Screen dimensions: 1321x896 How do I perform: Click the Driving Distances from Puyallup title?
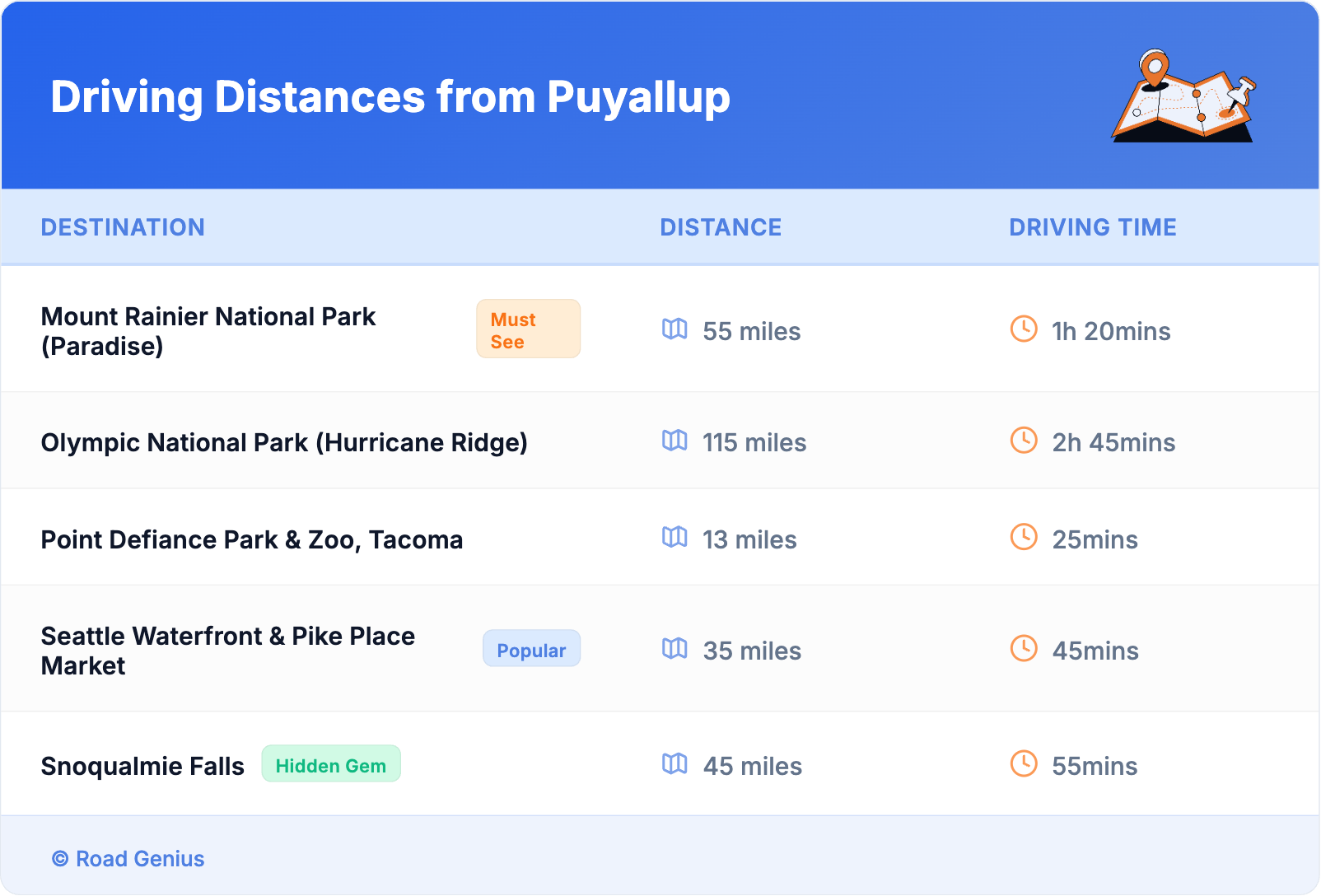[x=390, y=97]
